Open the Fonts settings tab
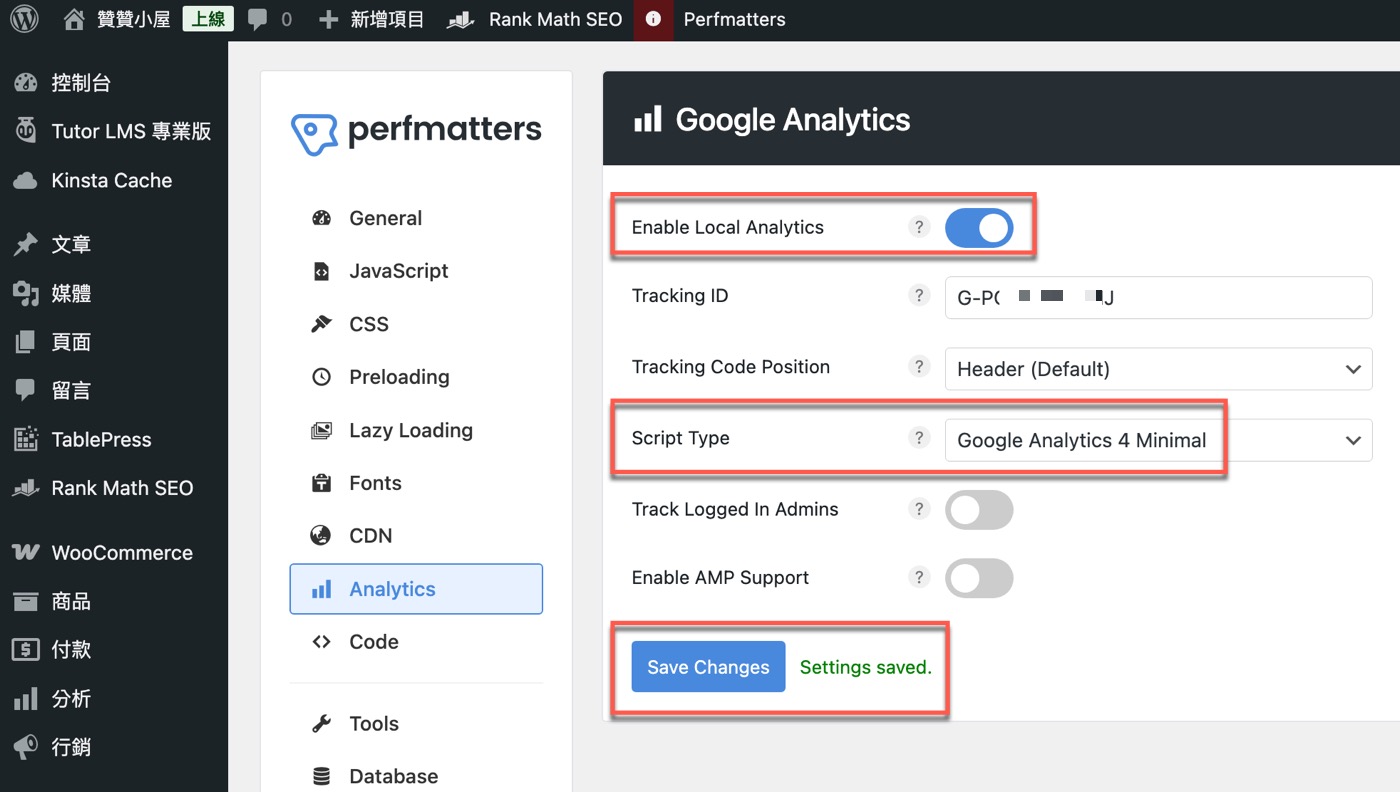 (416, 483)
